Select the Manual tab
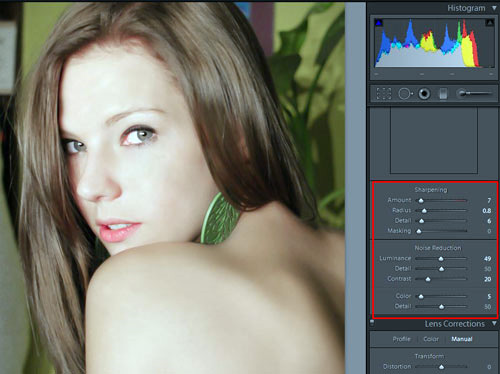 click(462, 339)
